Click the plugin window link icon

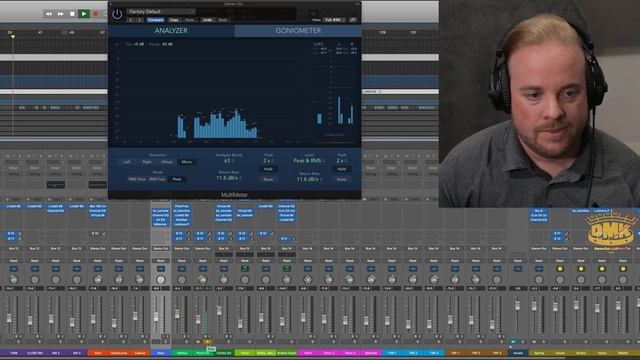click(x=353, y=20)
